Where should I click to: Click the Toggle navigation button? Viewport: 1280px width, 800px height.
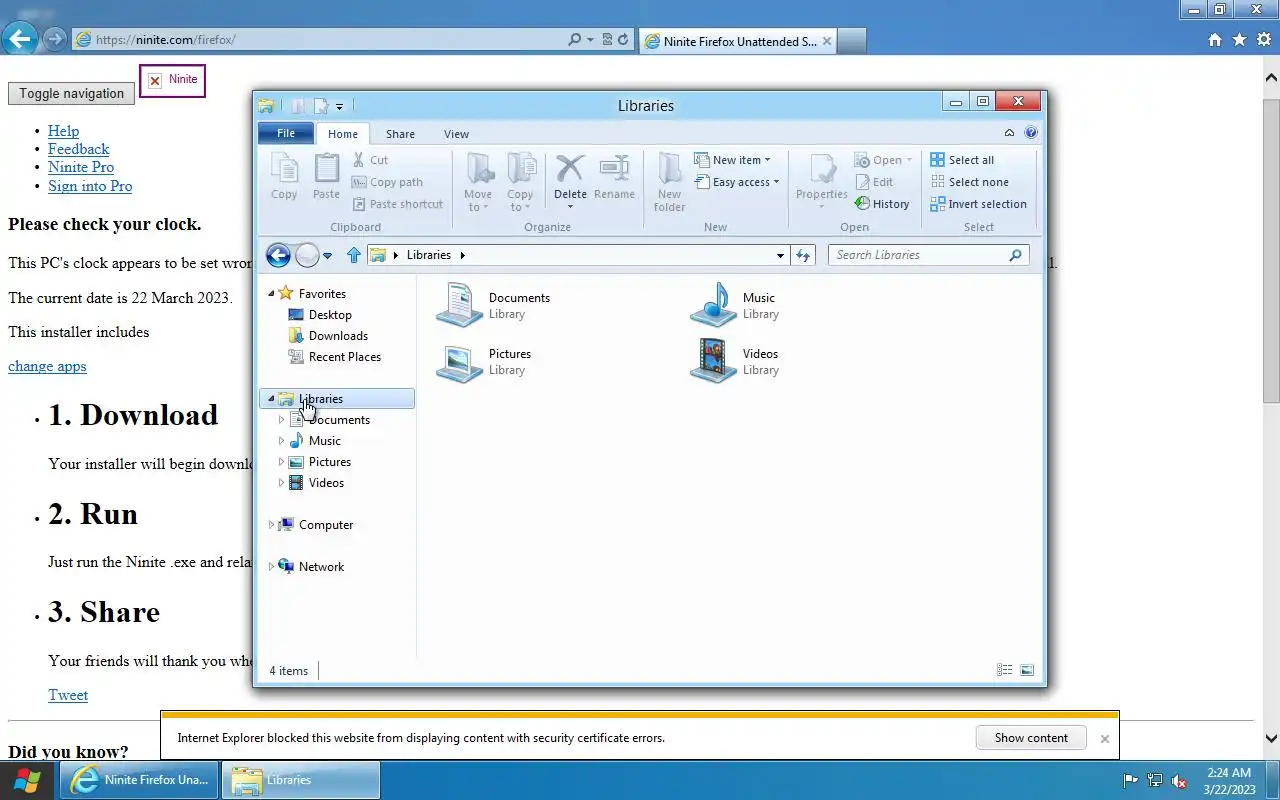click(71, 93)
